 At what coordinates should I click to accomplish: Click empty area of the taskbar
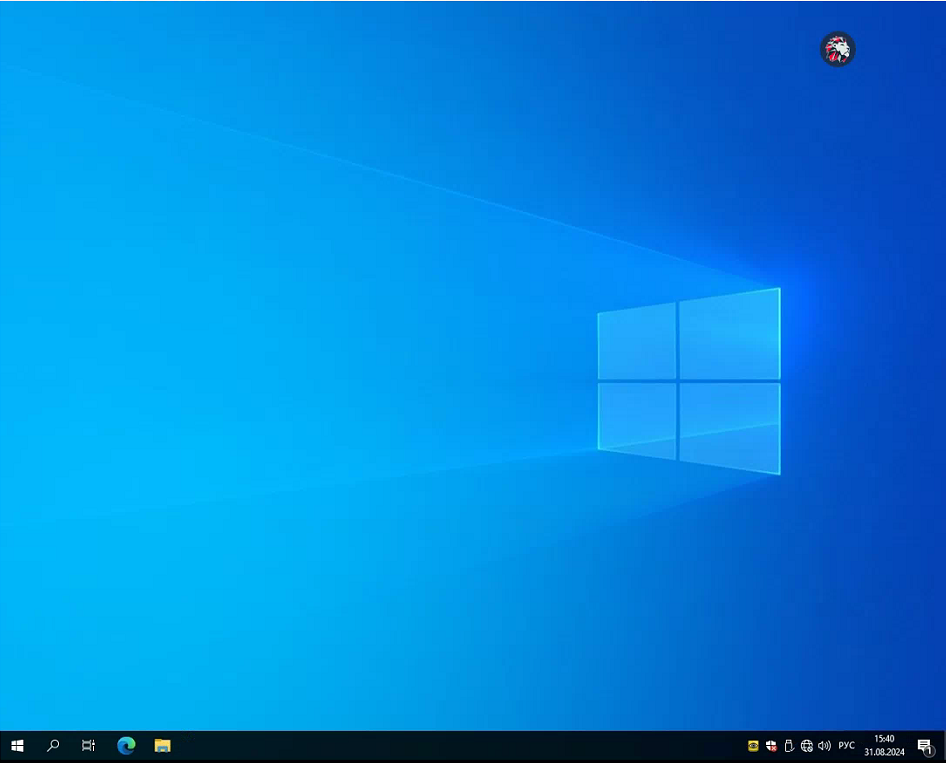tap(452, 747)
